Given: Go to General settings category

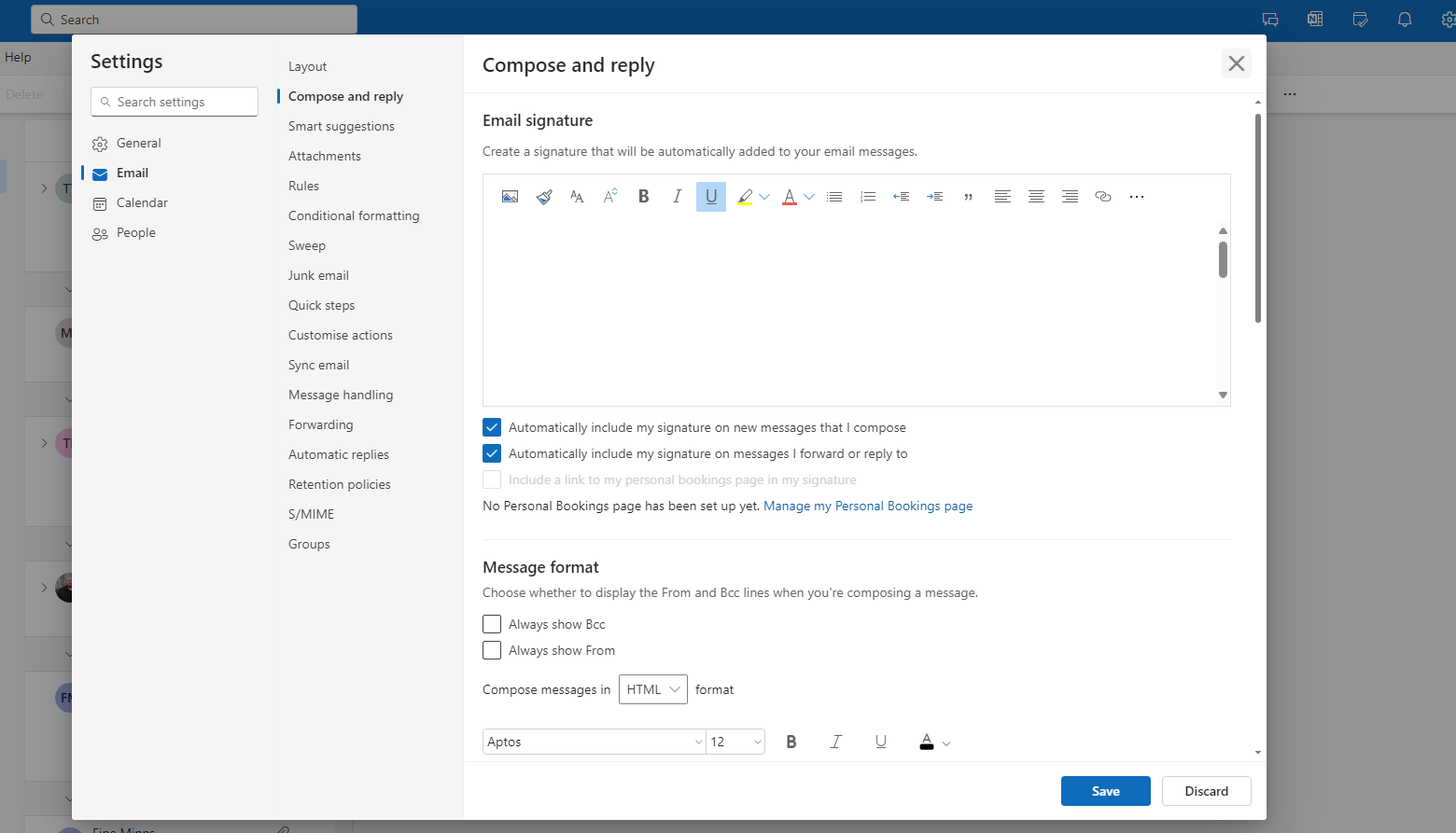Looking at the screenshot, I should 139,143.
